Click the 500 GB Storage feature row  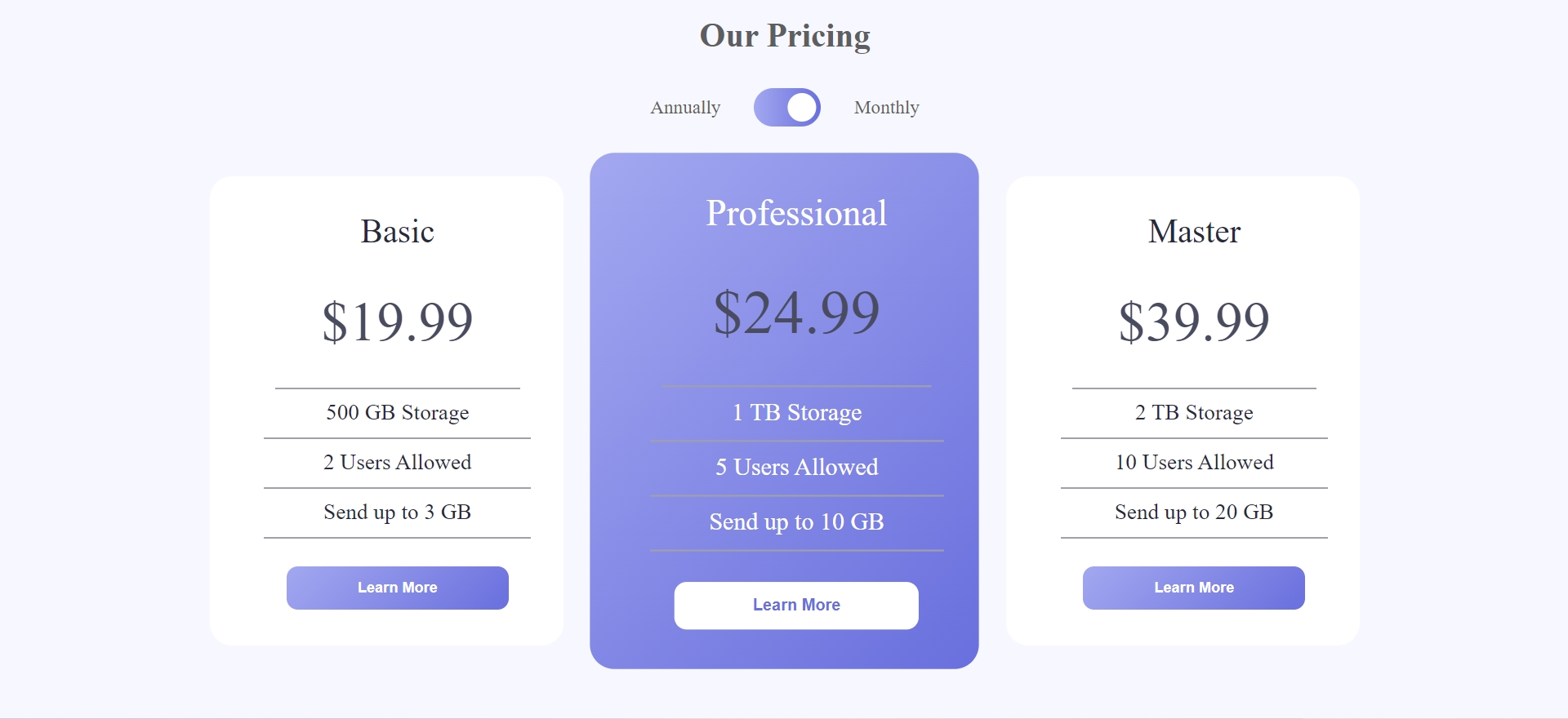[397, 412]
